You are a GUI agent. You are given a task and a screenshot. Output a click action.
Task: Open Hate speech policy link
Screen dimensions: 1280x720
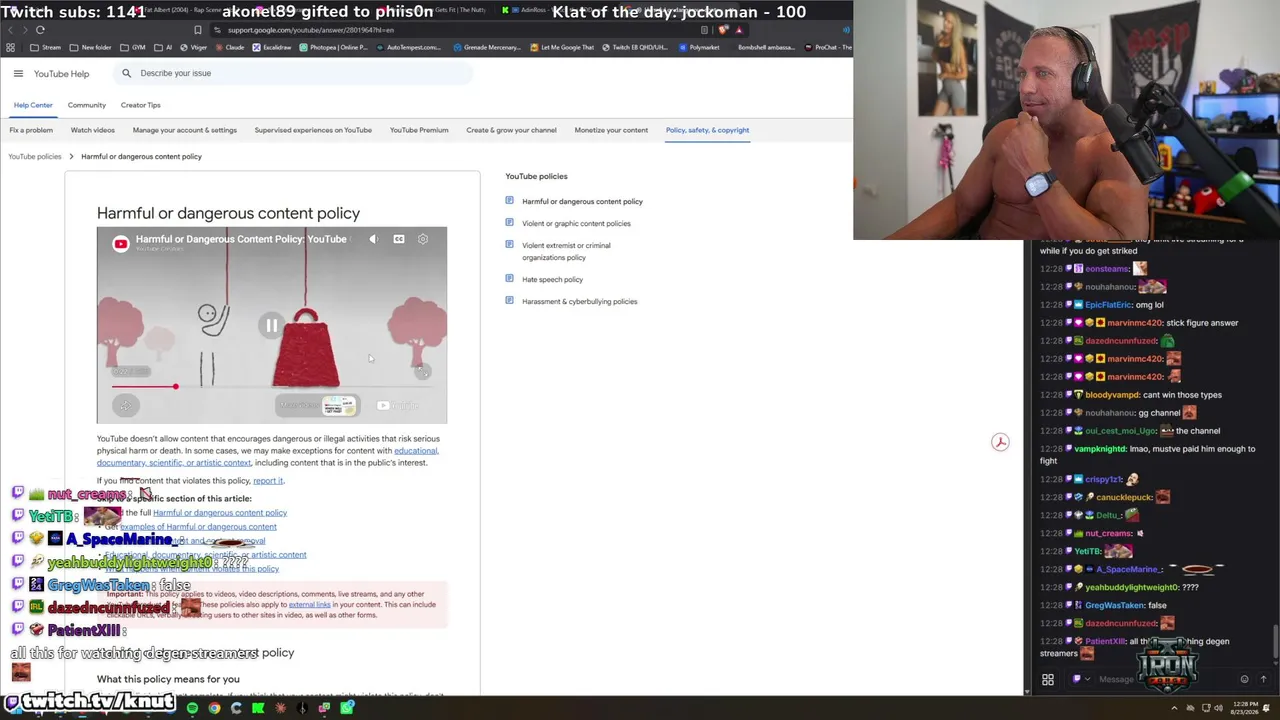click(x=552, y=279)
